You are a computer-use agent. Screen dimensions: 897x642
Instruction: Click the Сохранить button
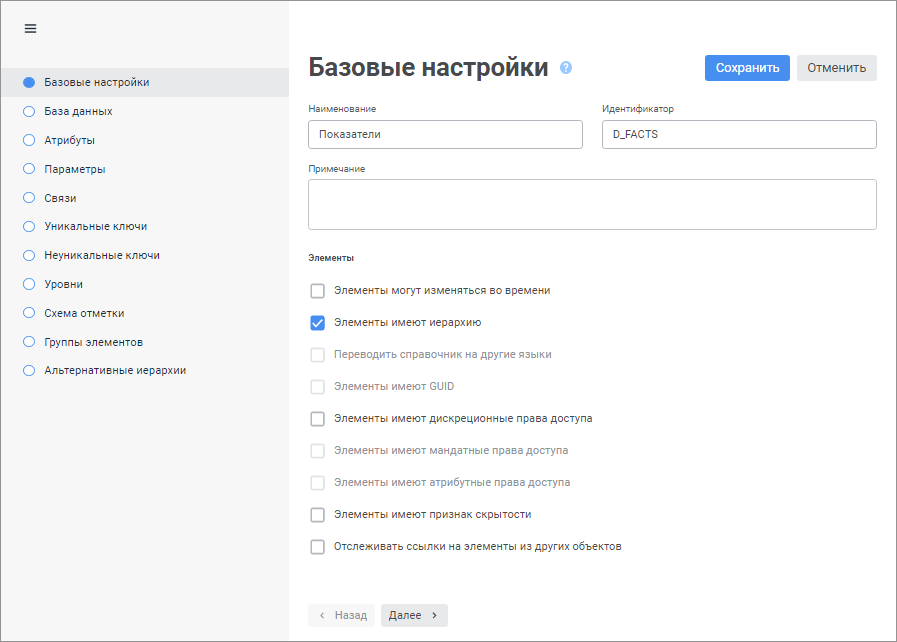tap(747, 68)
